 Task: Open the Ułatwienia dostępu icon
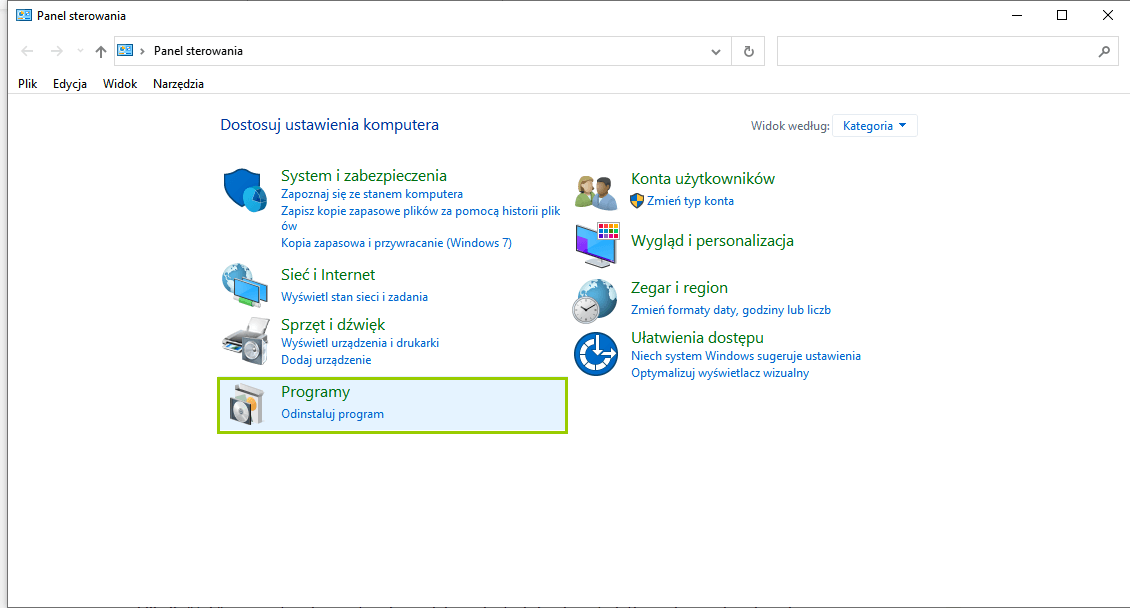click(x=596, y=354)
